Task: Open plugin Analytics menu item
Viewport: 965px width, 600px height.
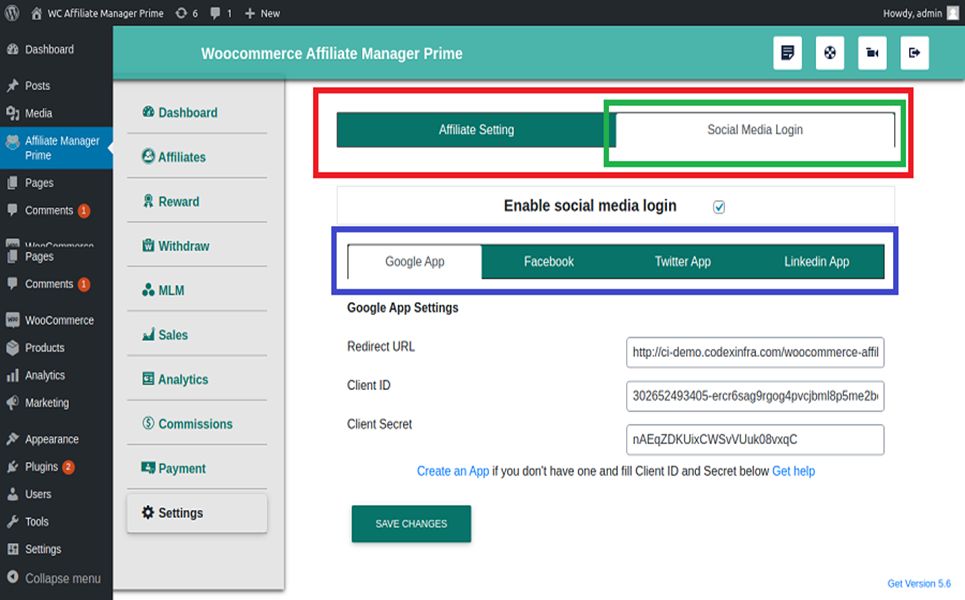Action: [175, 379]
